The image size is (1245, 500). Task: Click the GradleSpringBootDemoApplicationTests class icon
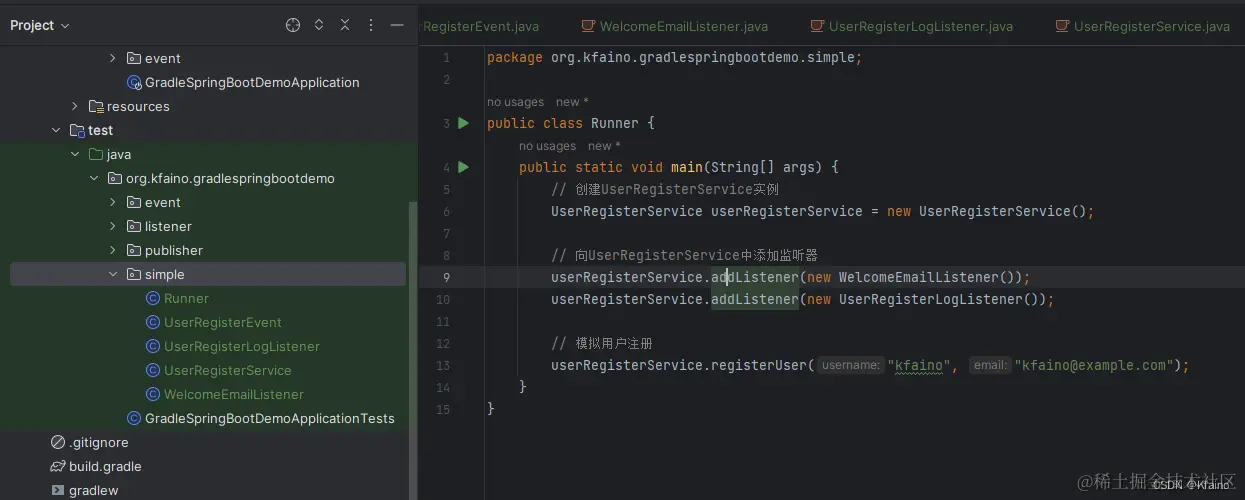click(134, 419)
